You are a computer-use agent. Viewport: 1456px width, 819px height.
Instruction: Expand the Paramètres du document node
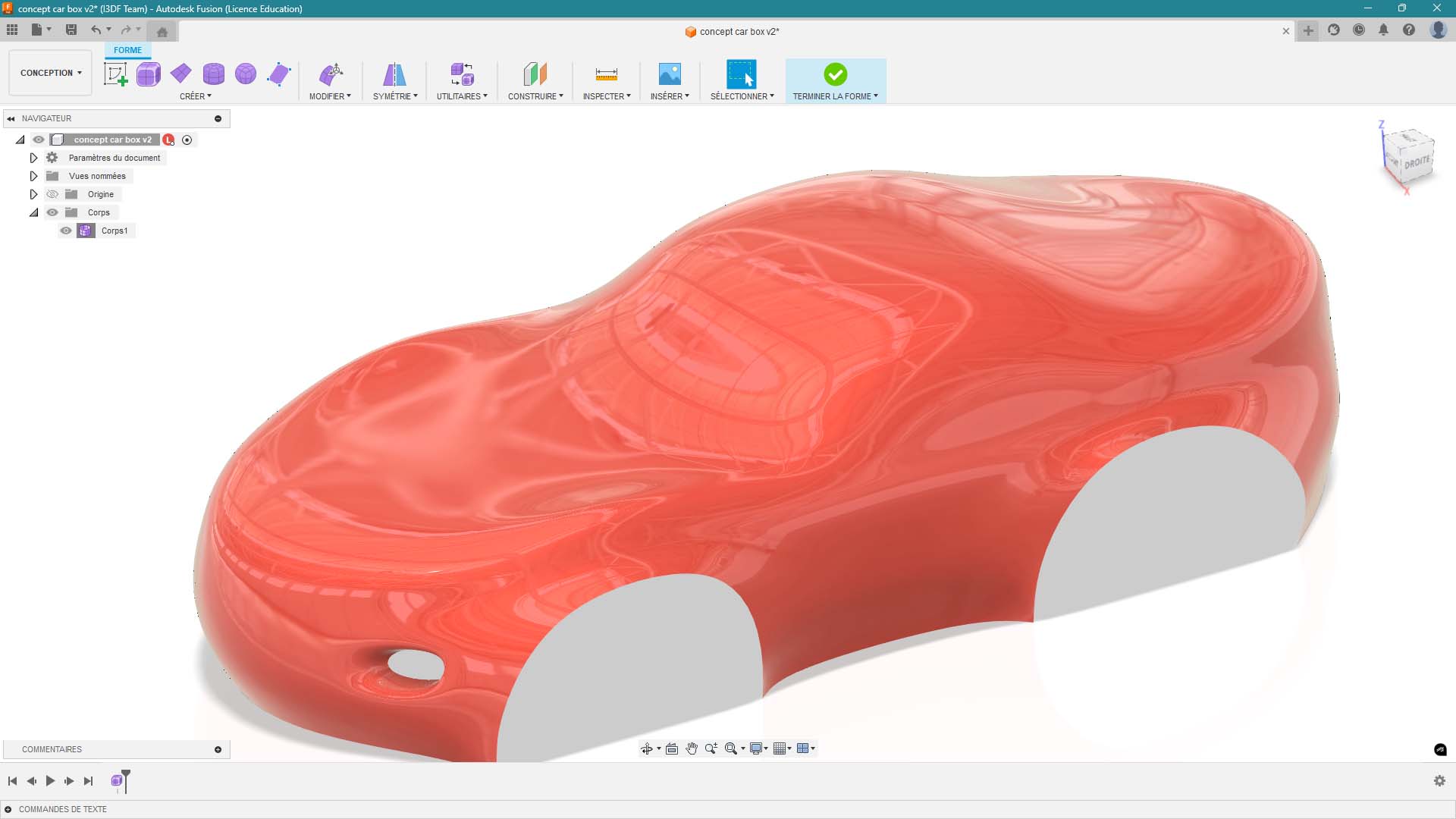click(33, 158)
